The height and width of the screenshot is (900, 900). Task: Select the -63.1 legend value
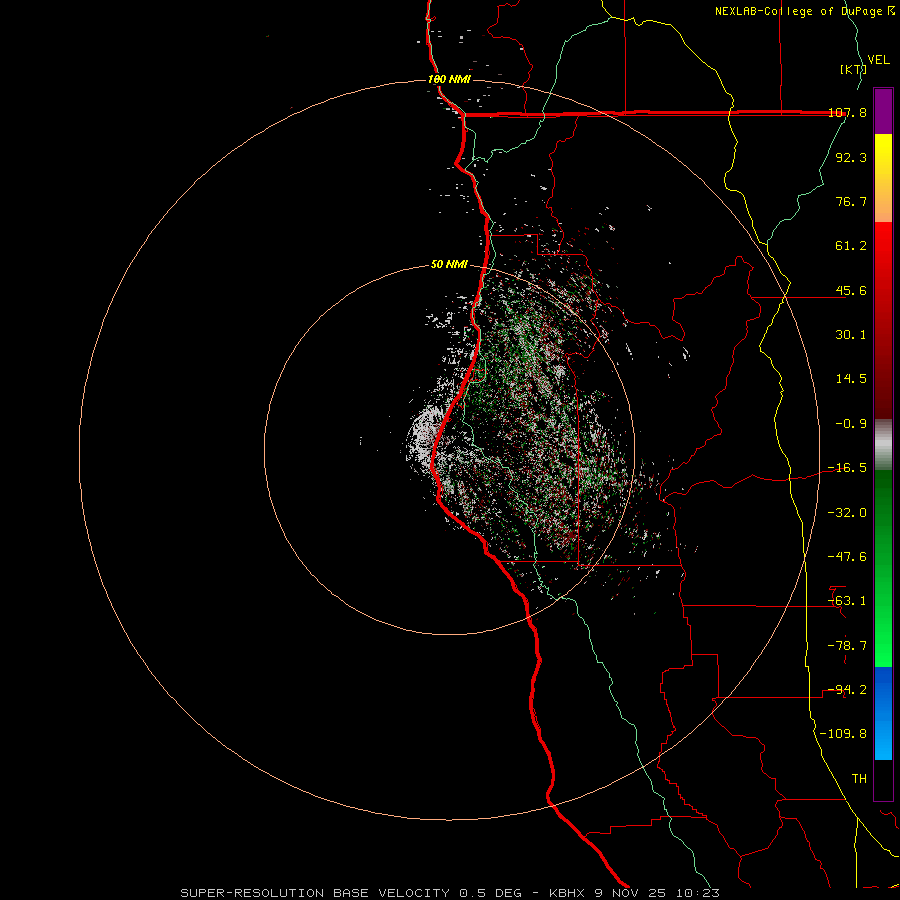(847, 601)
